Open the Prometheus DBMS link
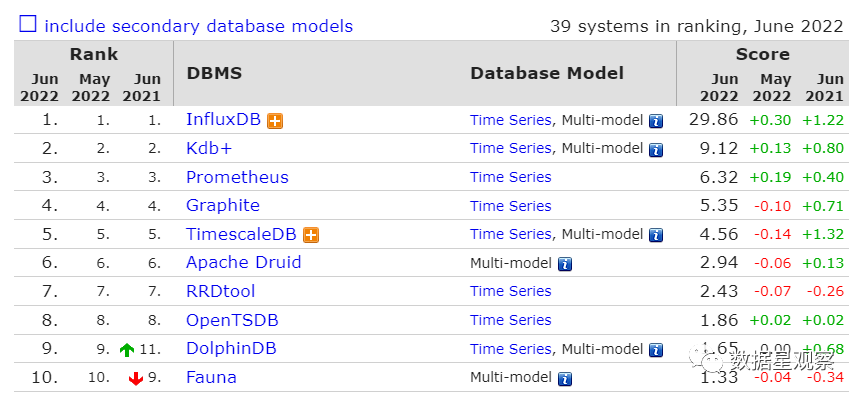Viewport: 862px width, 398px height. click(237, 177)
